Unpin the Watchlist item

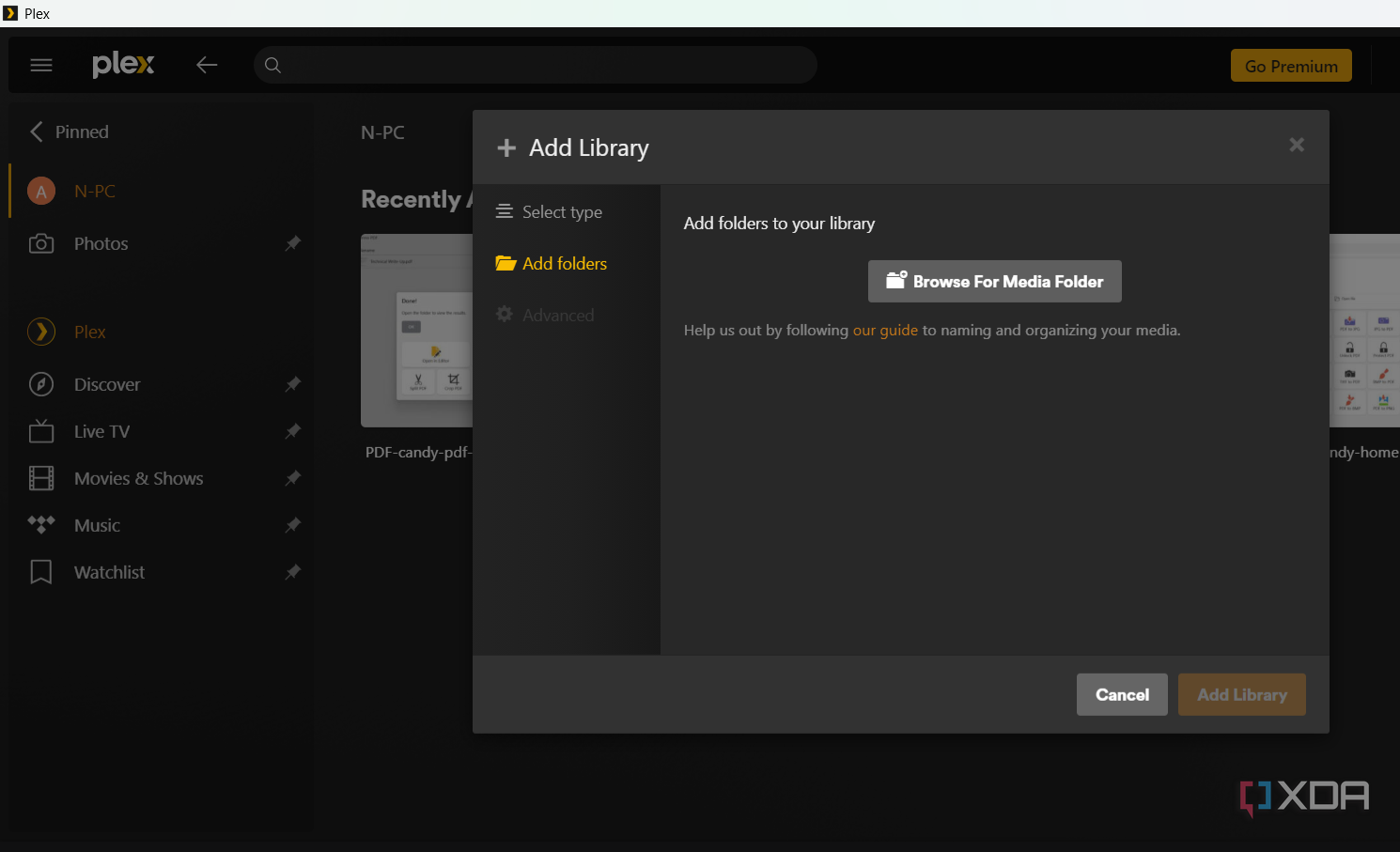pos(293,572)
